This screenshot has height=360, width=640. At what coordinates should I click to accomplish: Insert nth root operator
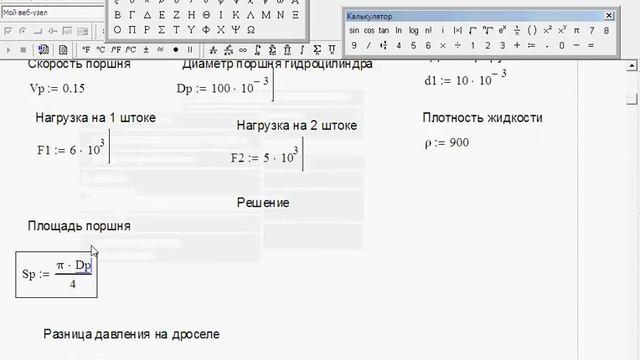487,31
